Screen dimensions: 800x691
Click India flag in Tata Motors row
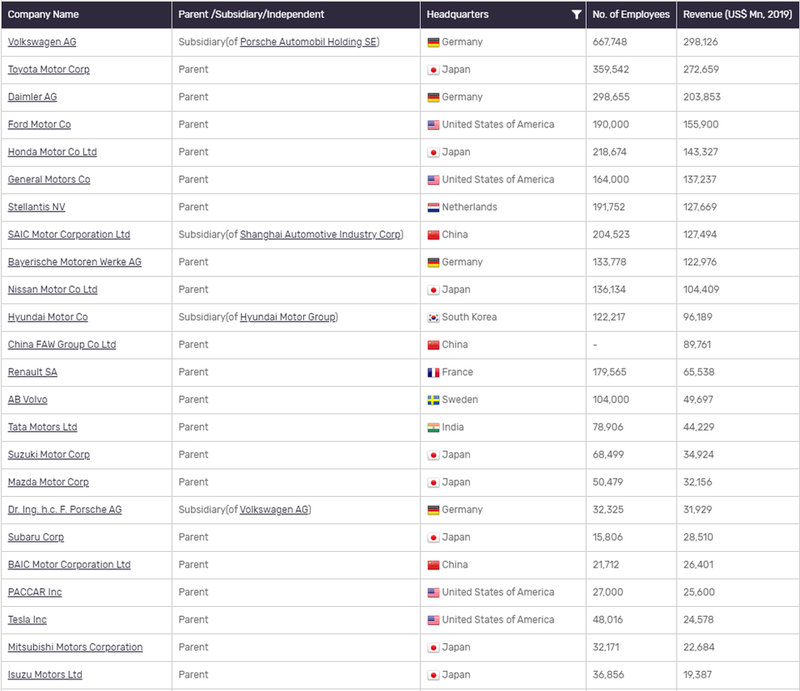click(433, 428)
